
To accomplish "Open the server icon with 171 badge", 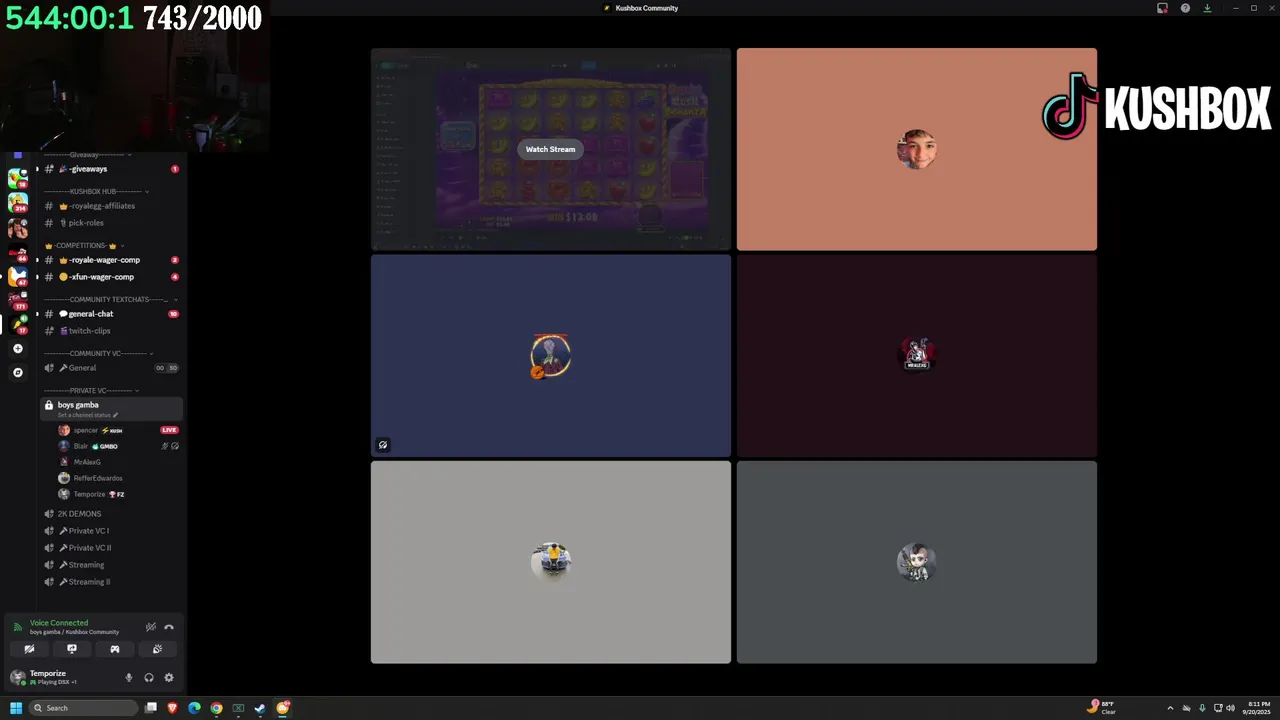I will coord(17,299).
